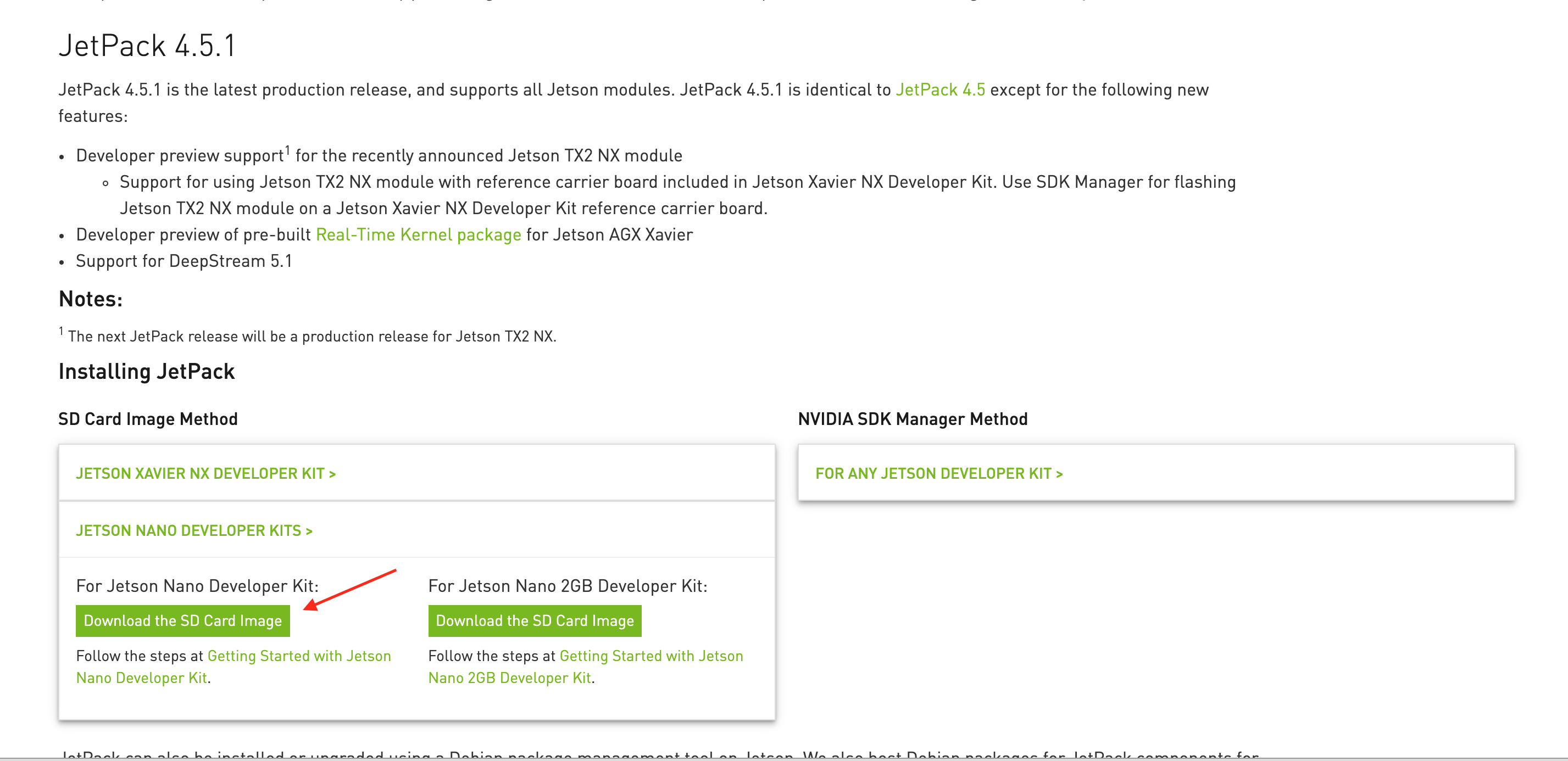This screenshot has height=761, width=1568.
Task: Download the SD Card Image for Jetson Nano 2GB
Action: [x=534, y=620]
